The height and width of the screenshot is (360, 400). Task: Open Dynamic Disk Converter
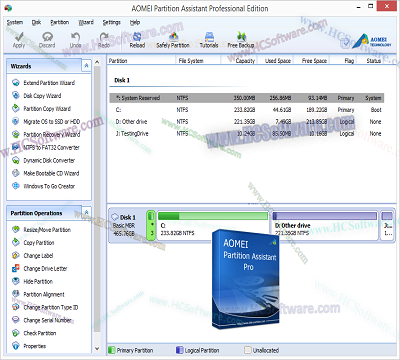coord(49,160)
